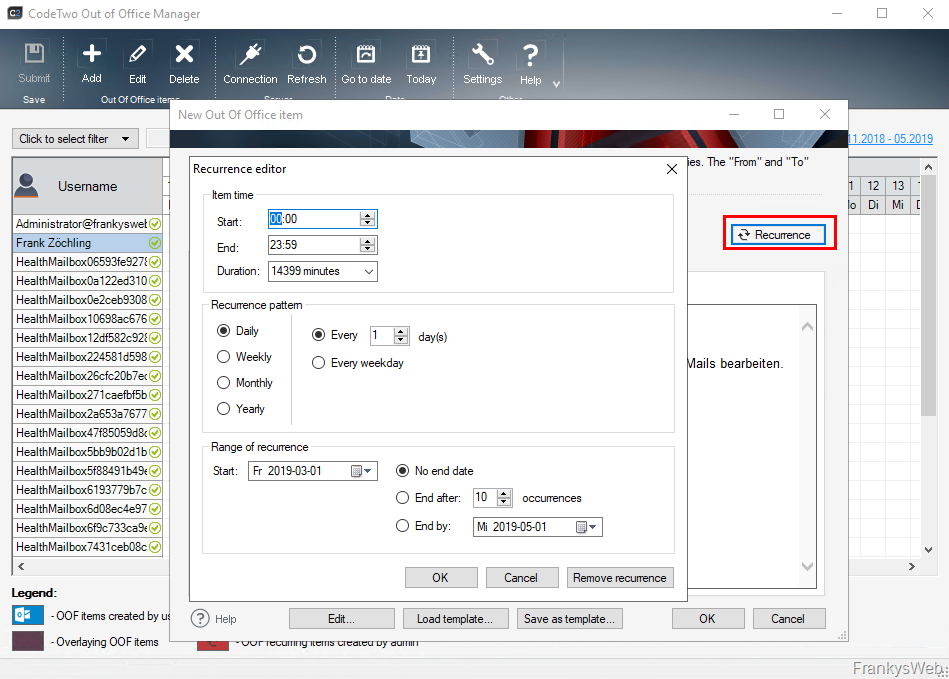Click the Delete X icon
The width and height of the screenshot is (949, 679).
tap(184, 55)
